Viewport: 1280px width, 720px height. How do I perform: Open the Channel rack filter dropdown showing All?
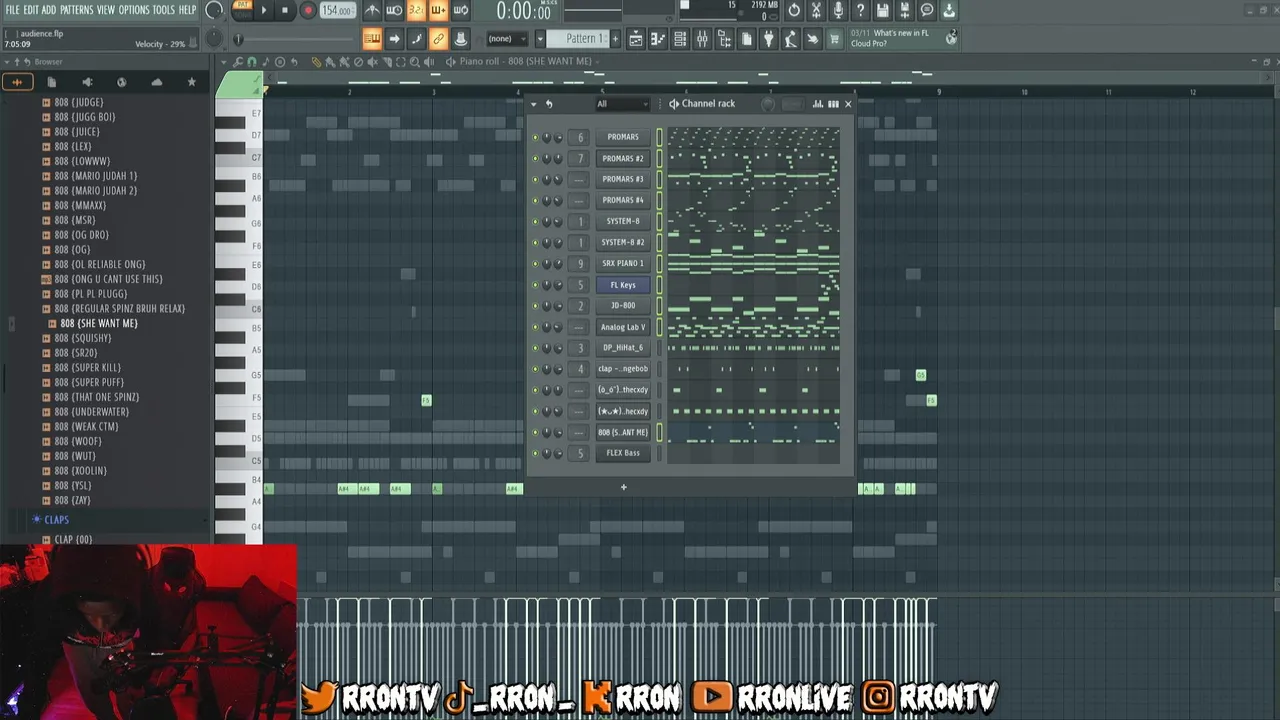click(621, 104)
